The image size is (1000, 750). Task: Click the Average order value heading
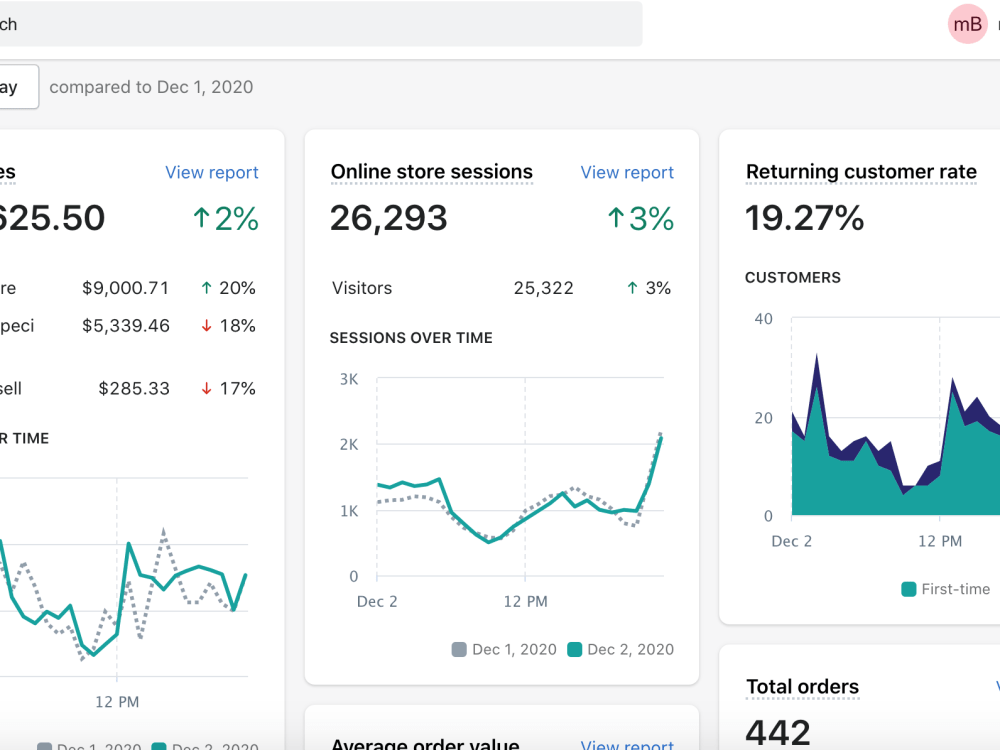[425, 744]
